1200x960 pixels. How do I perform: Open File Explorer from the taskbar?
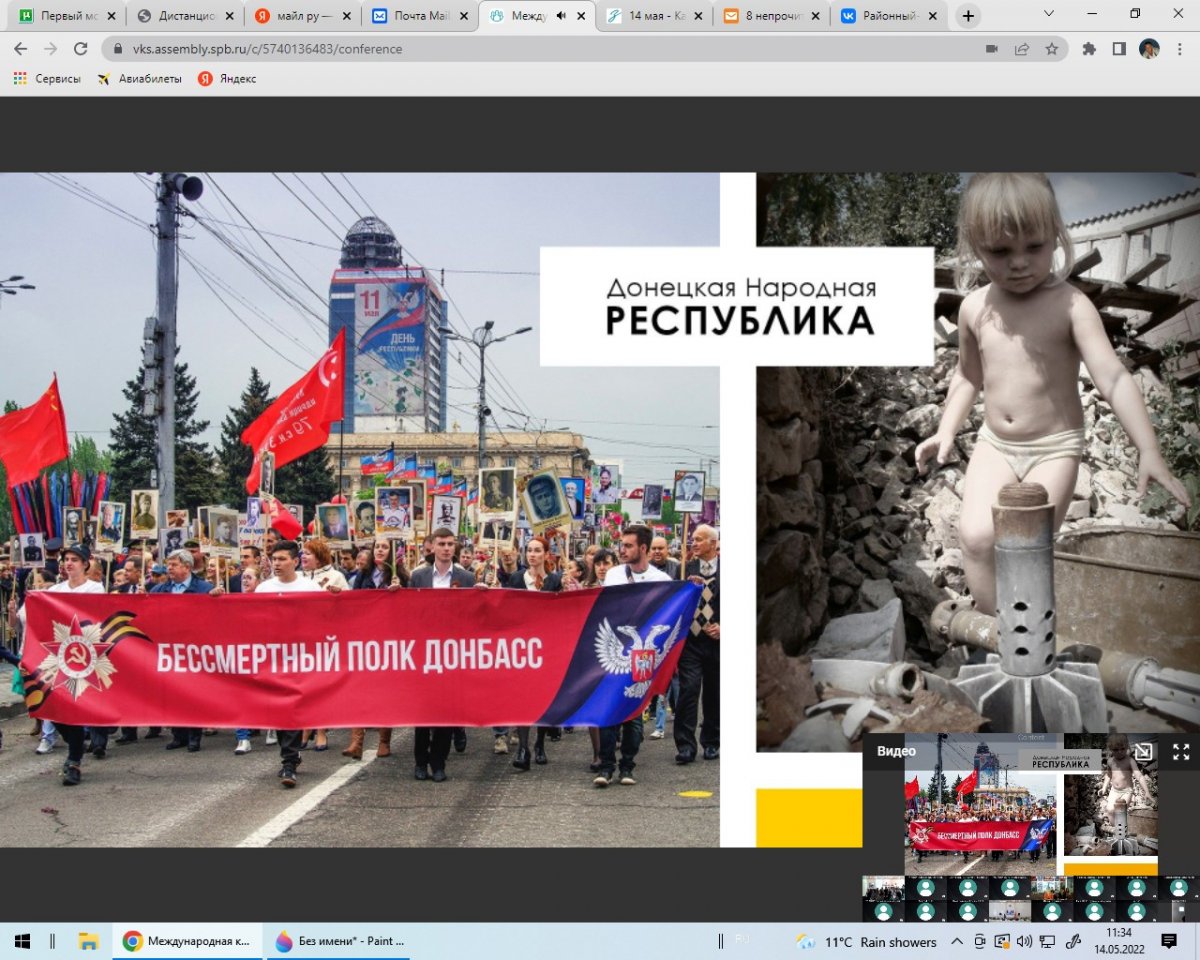88,941
